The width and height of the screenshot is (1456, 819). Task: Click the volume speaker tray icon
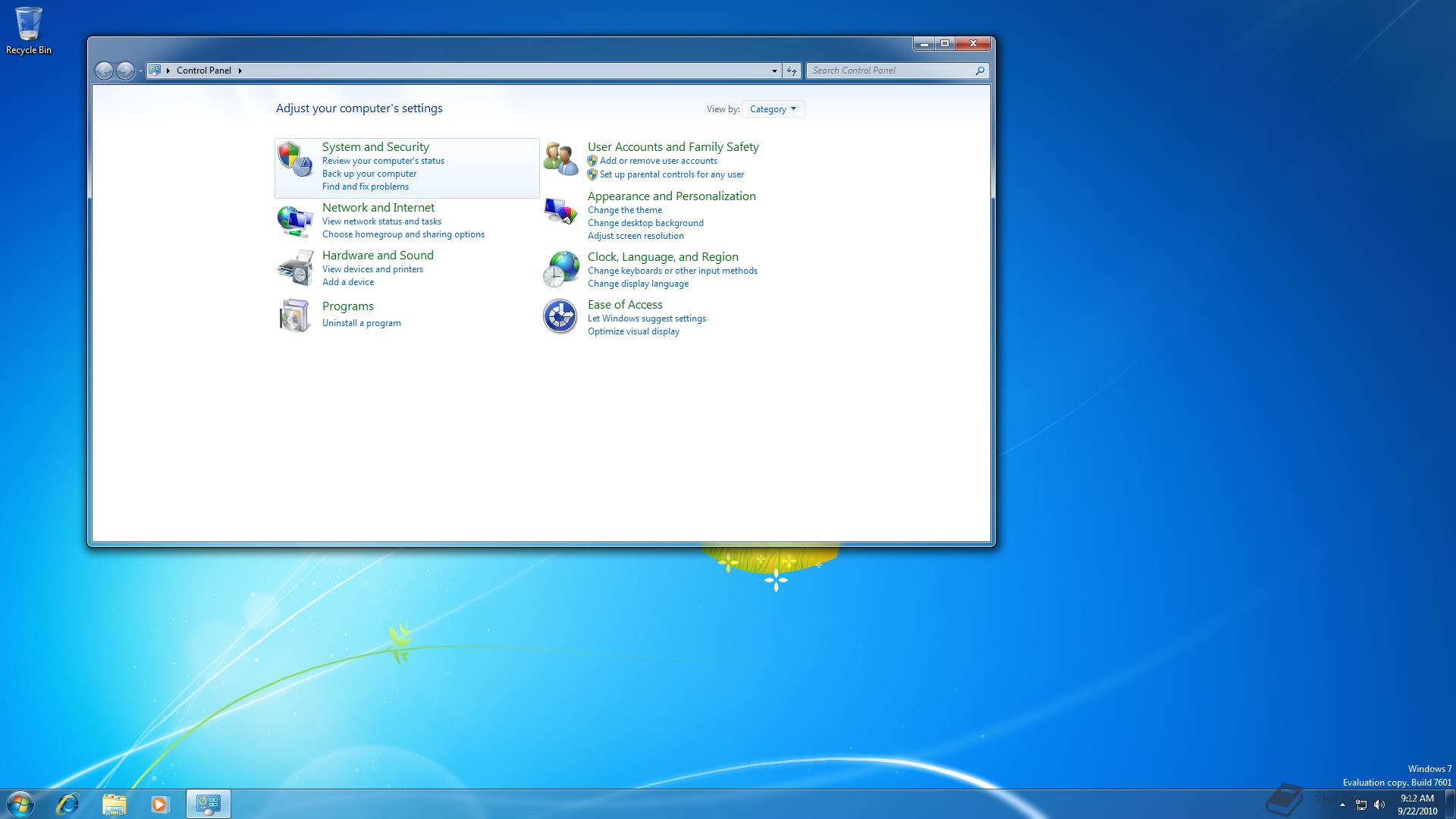tap(1379, 805)
